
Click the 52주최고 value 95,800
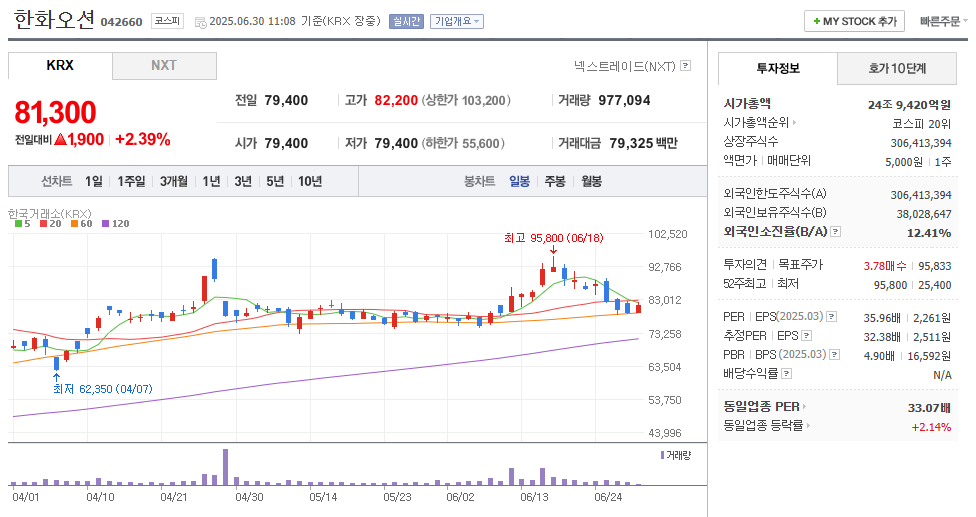point(891,285)
